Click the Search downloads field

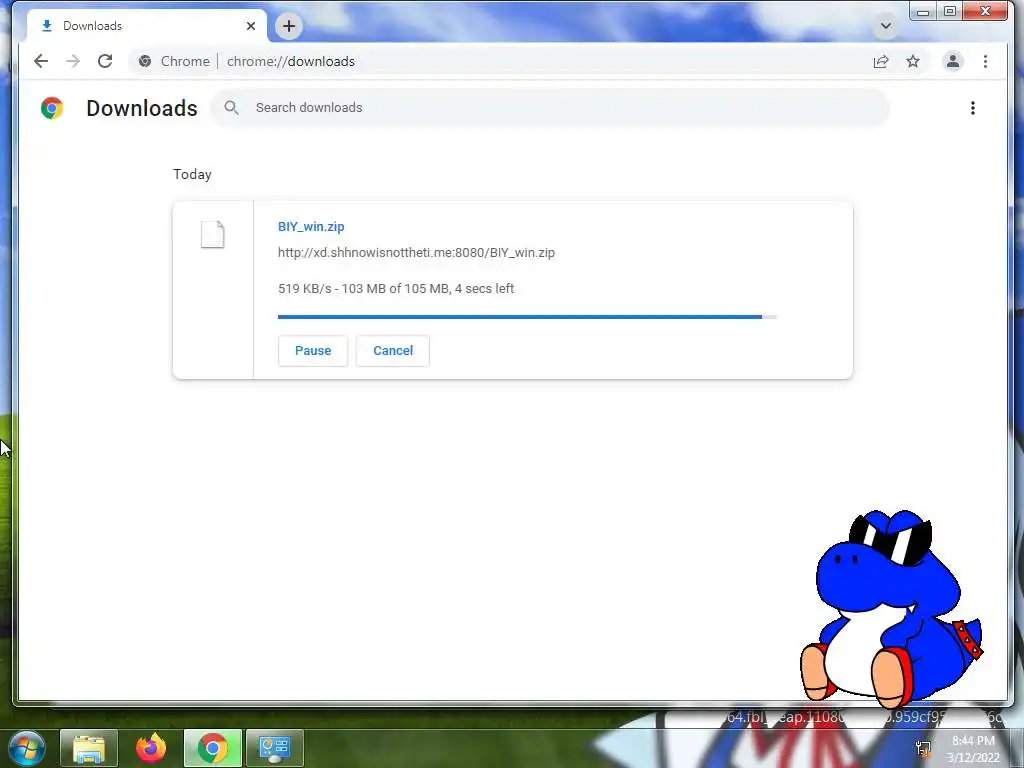[x=550, y=108]
